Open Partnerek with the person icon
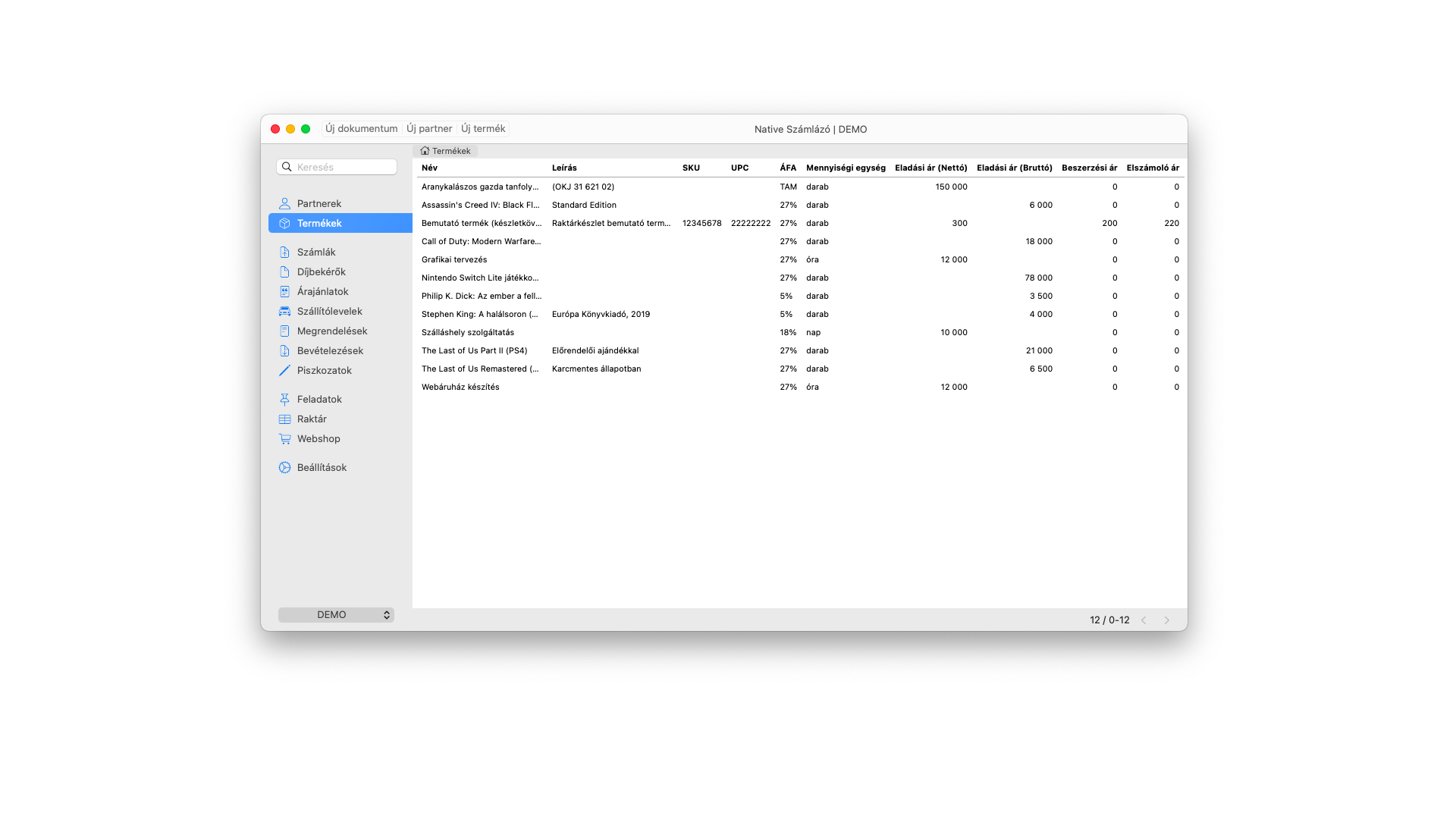This screenshot has width=1456, height=819. pos(284,203)
